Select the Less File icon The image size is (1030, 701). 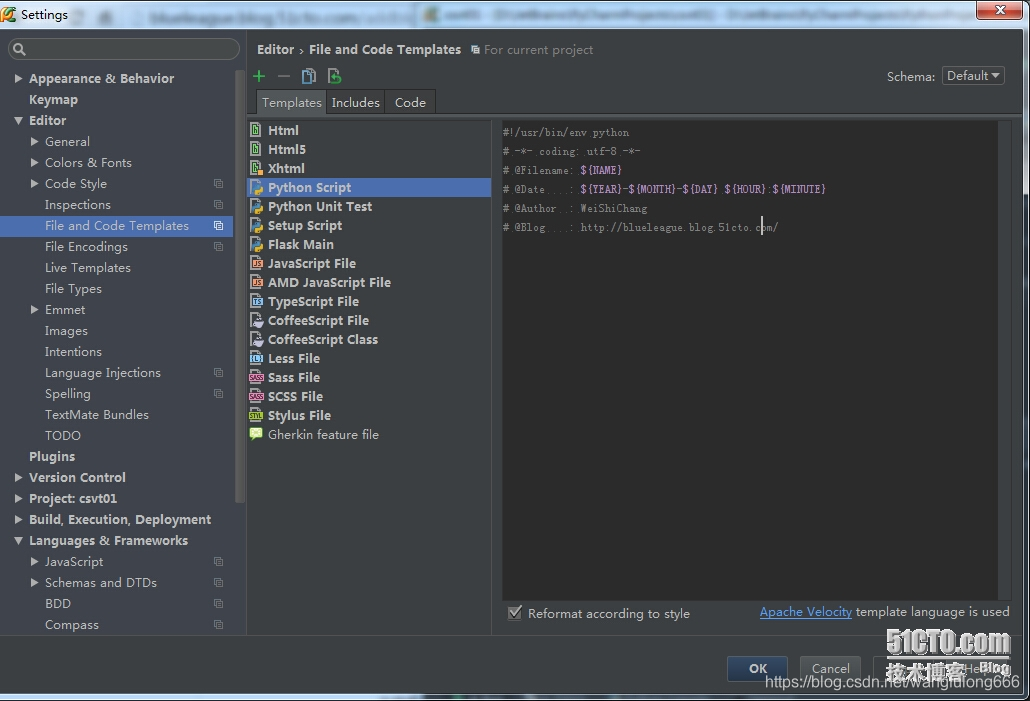256,358
